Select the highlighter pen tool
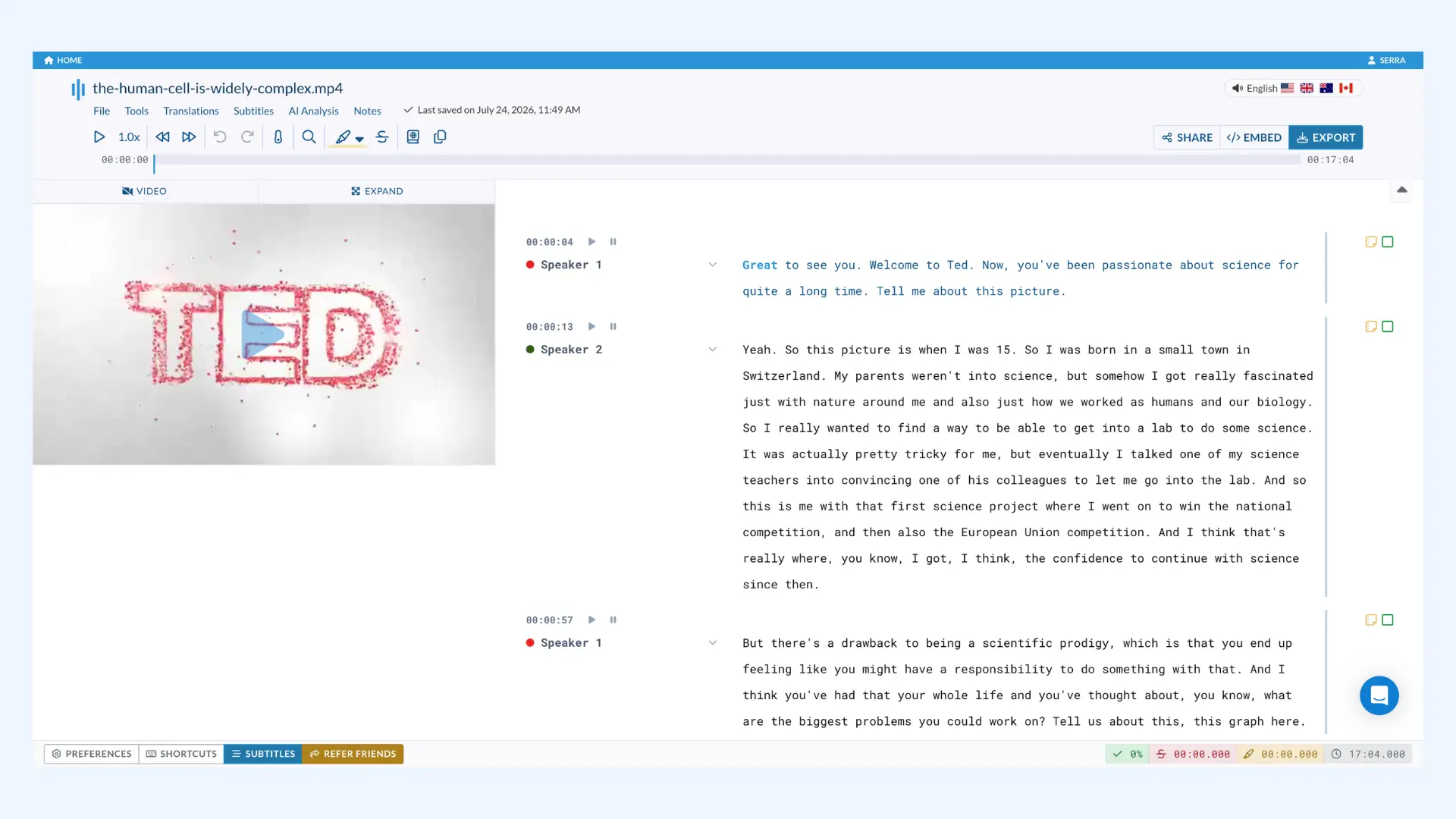Image resolution: width=1456 pixels, height=819 pixels. tap(343, 137)
